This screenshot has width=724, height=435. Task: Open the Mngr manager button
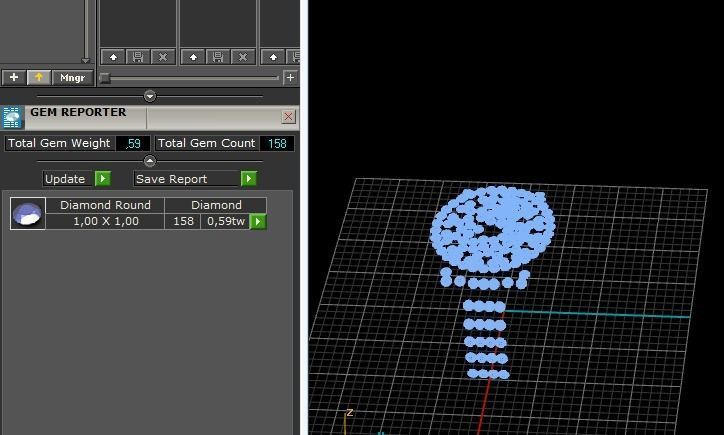click(x=72, y=78)
